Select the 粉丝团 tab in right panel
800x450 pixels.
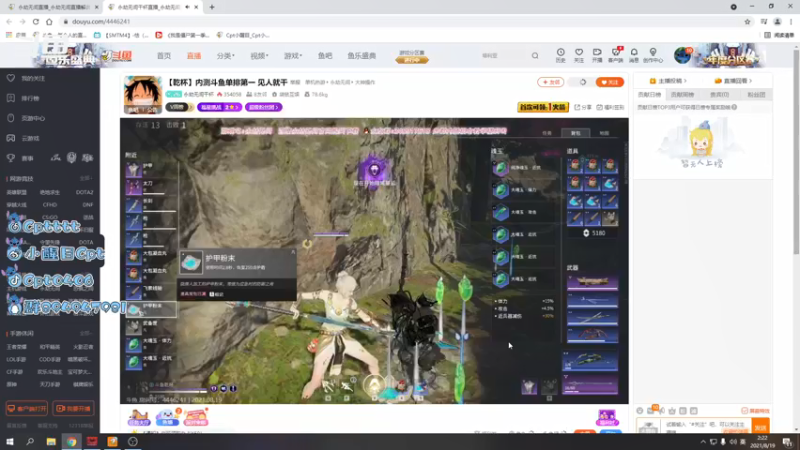pos(756,95)
